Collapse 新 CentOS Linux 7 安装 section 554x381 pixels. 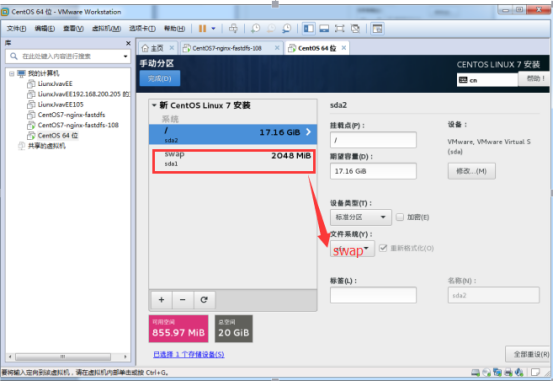(x=154, y=105)
